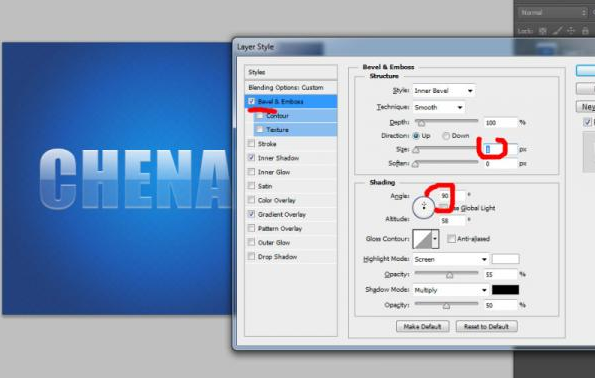Click the angle dial in Shading
Image resolution: width=595 pixels, height=378 pixels.
423,207
